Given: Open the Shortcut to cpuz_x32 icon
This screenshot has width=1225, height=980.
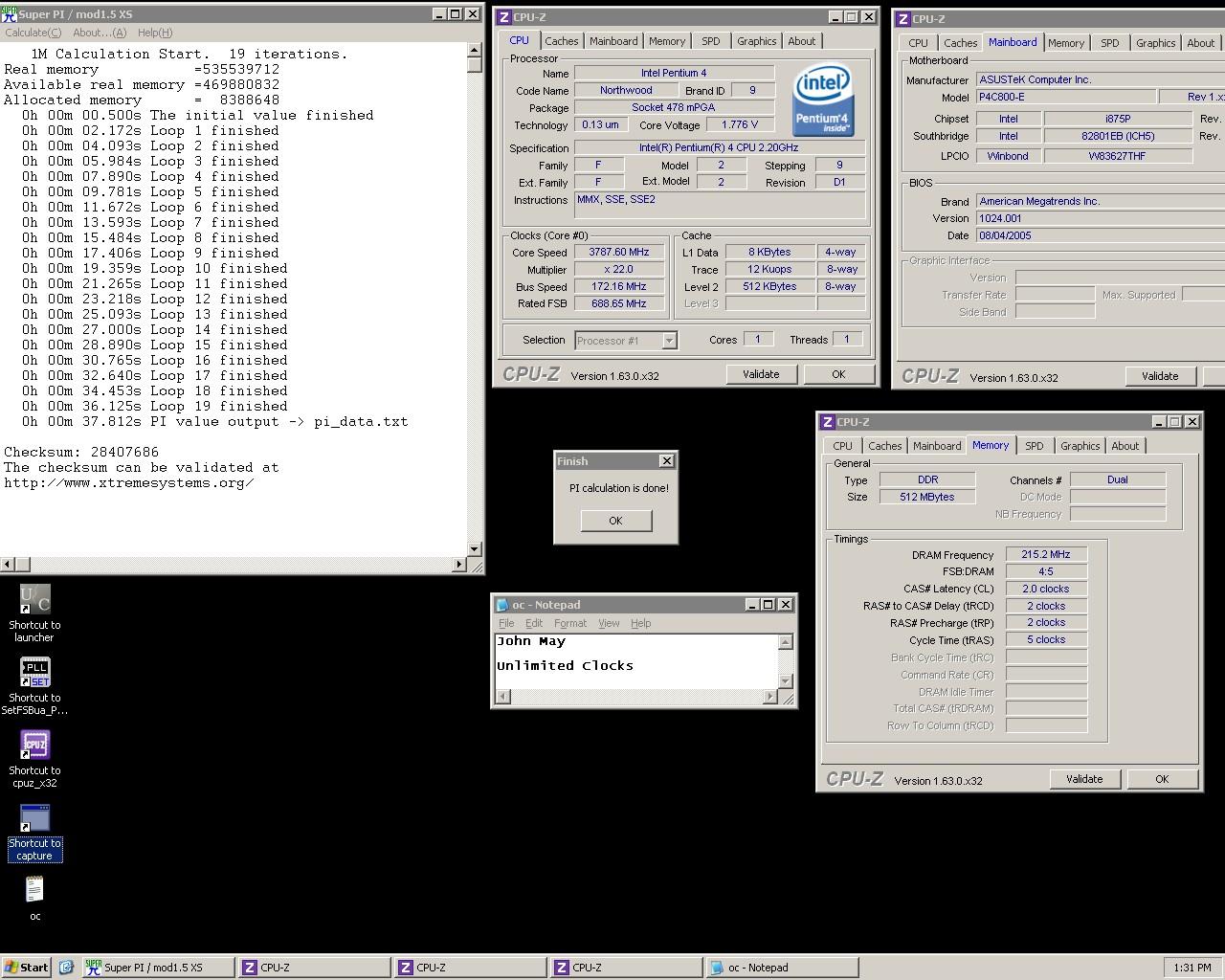Looking at the screenshot, I should 34,759.
